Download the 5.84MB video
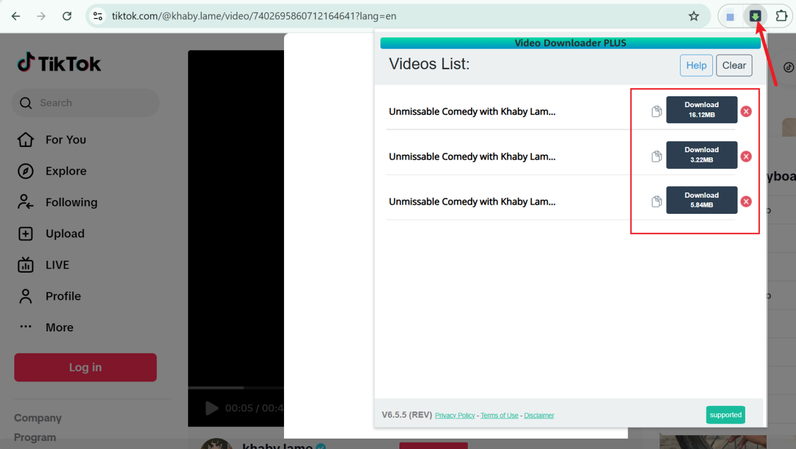This screenshot has width=796, height=449. [702, 200]
